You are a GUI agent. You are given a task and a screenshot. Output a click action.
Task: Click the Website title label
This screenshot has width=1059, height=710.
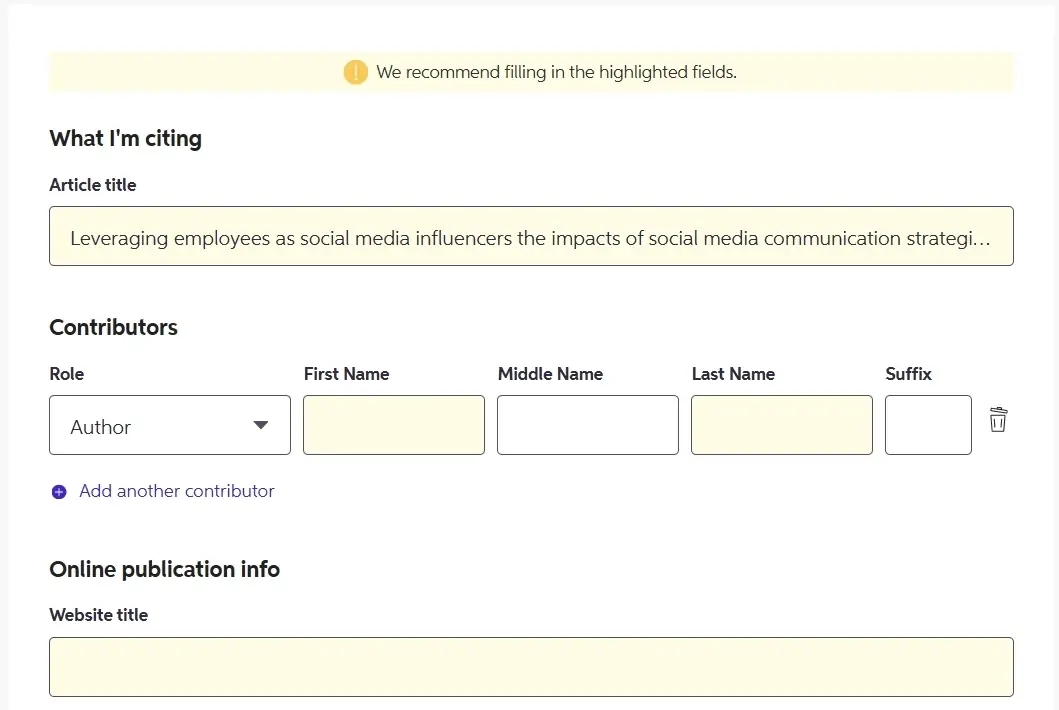point(98,615)
